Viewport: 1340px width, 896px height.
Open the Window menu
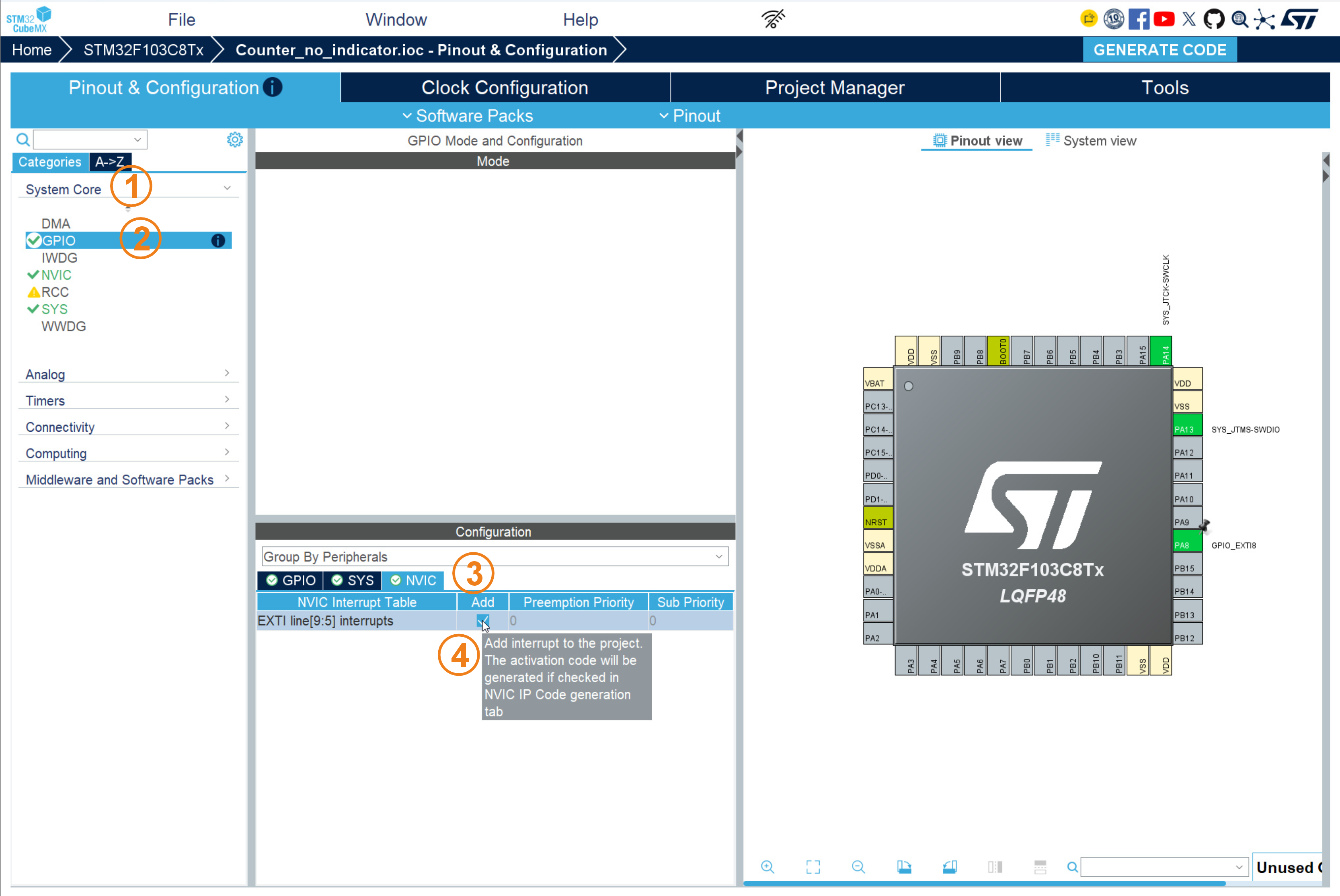396,19
